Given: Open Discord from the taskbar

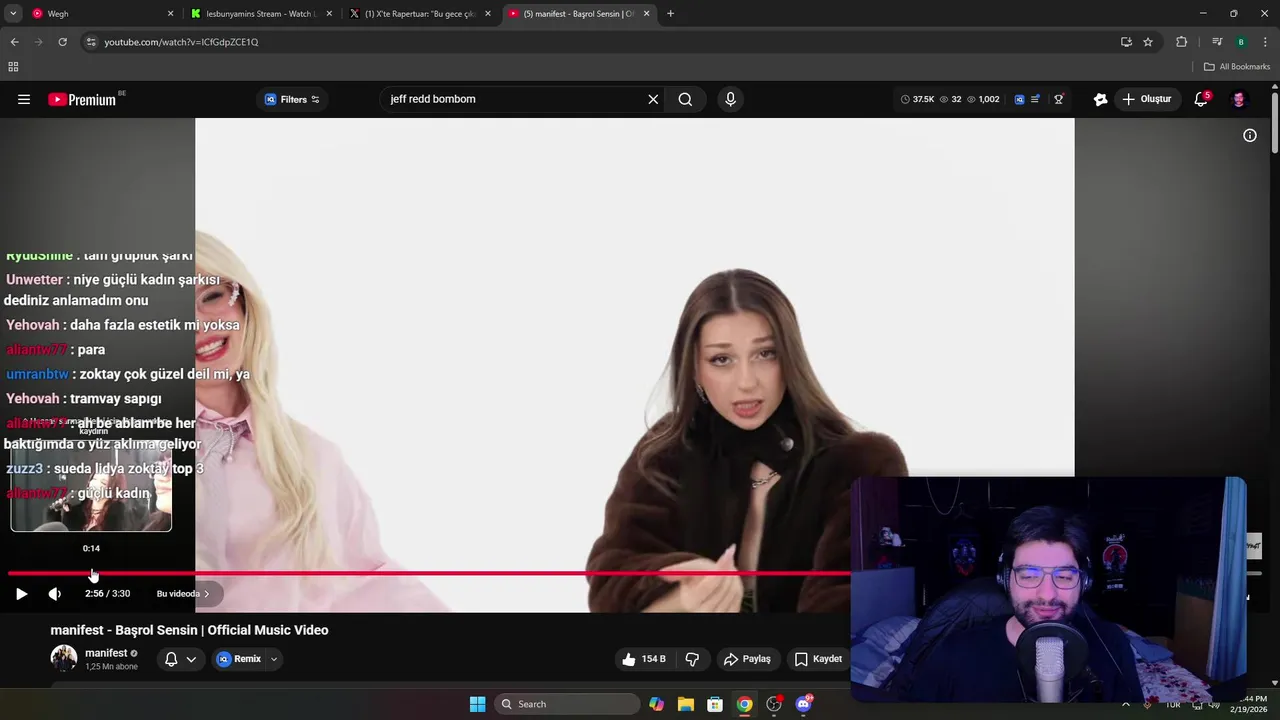Looking at the screenshot, I should click(803, 704).
